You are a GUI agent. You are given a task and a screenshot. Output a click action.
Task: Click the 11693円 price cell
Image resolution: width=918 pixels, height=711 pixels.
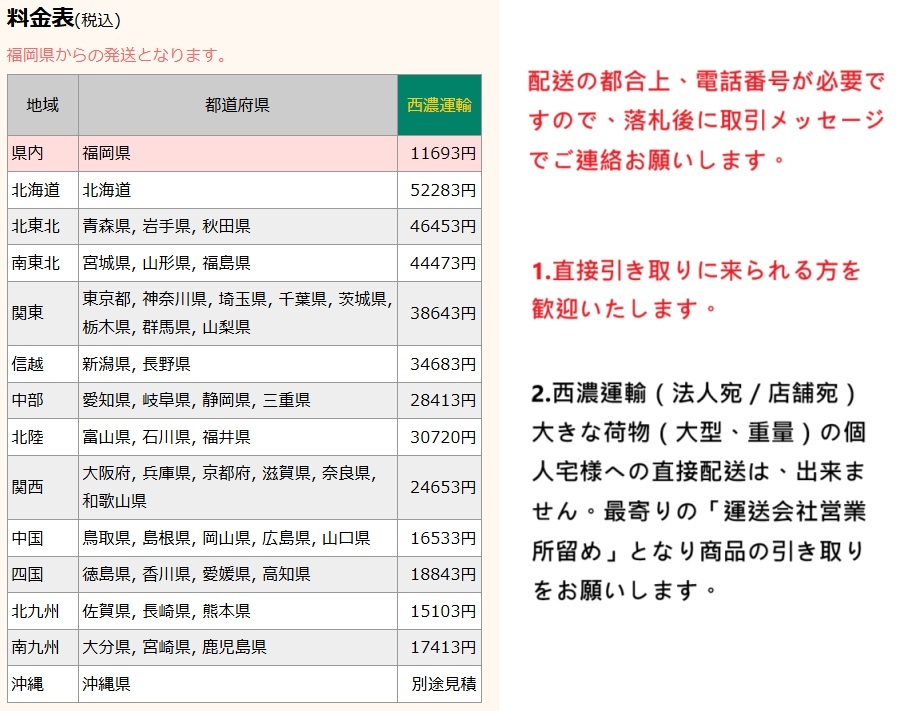(x=439, y=154)
